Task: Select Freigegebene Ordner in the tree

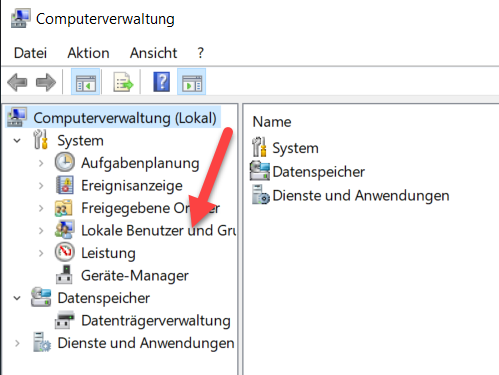Action: pos(150,208)
